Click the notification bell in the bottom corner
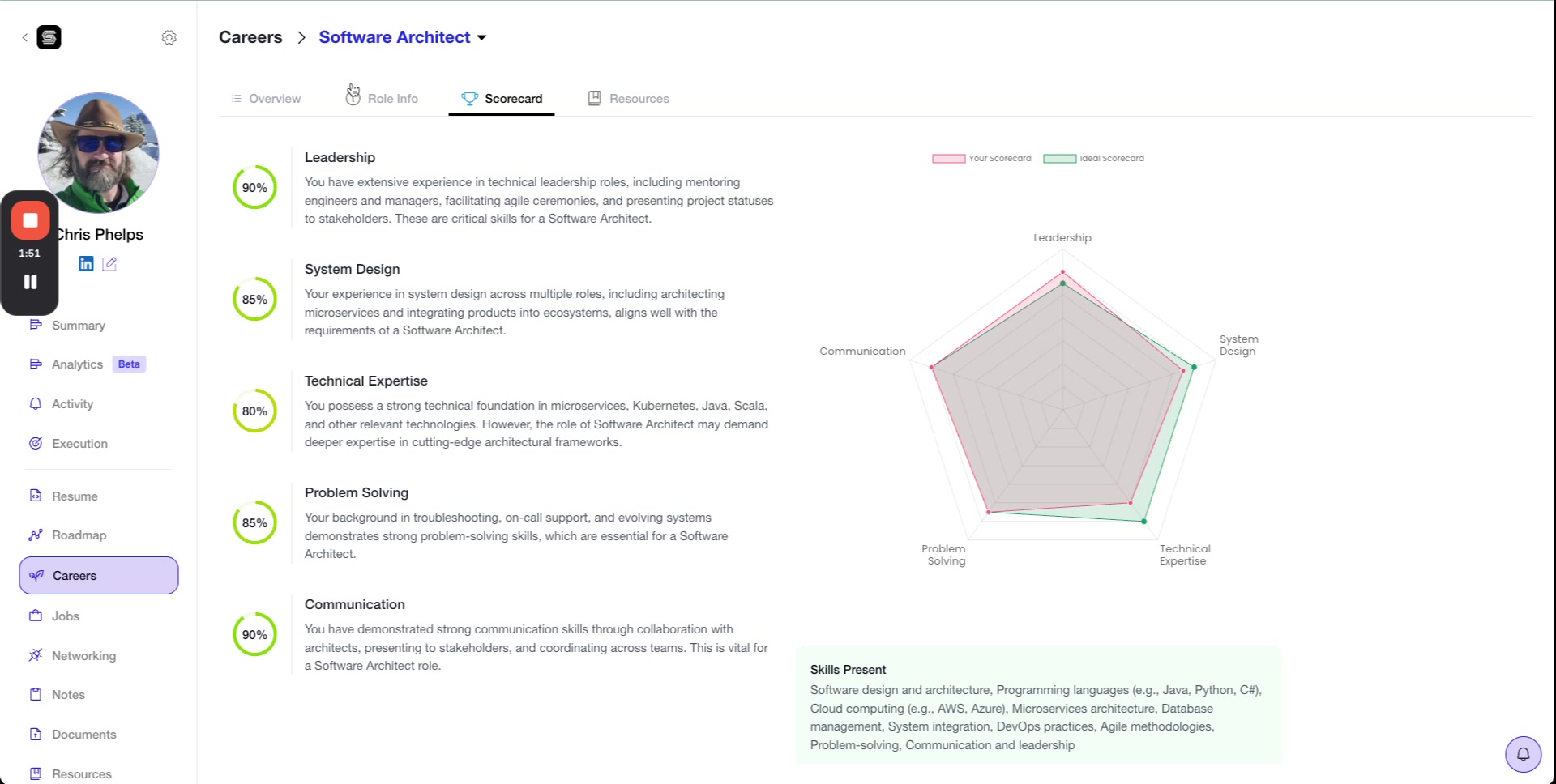Viewport: 1556px width, 784px height. click(1523, 754)
